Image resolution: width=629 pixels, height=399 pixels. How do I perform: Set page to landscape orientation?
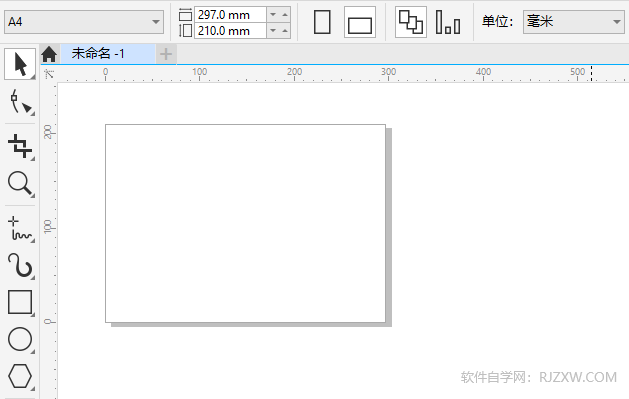click(360, 22)
